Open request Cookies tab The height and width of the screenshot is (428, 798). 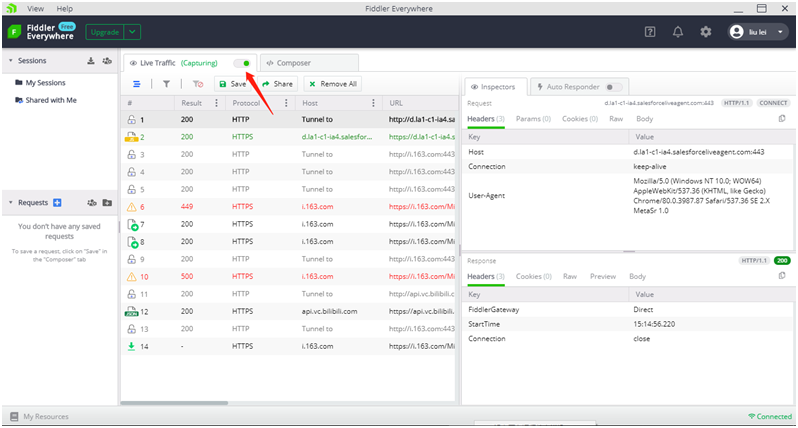pos(579,119)
